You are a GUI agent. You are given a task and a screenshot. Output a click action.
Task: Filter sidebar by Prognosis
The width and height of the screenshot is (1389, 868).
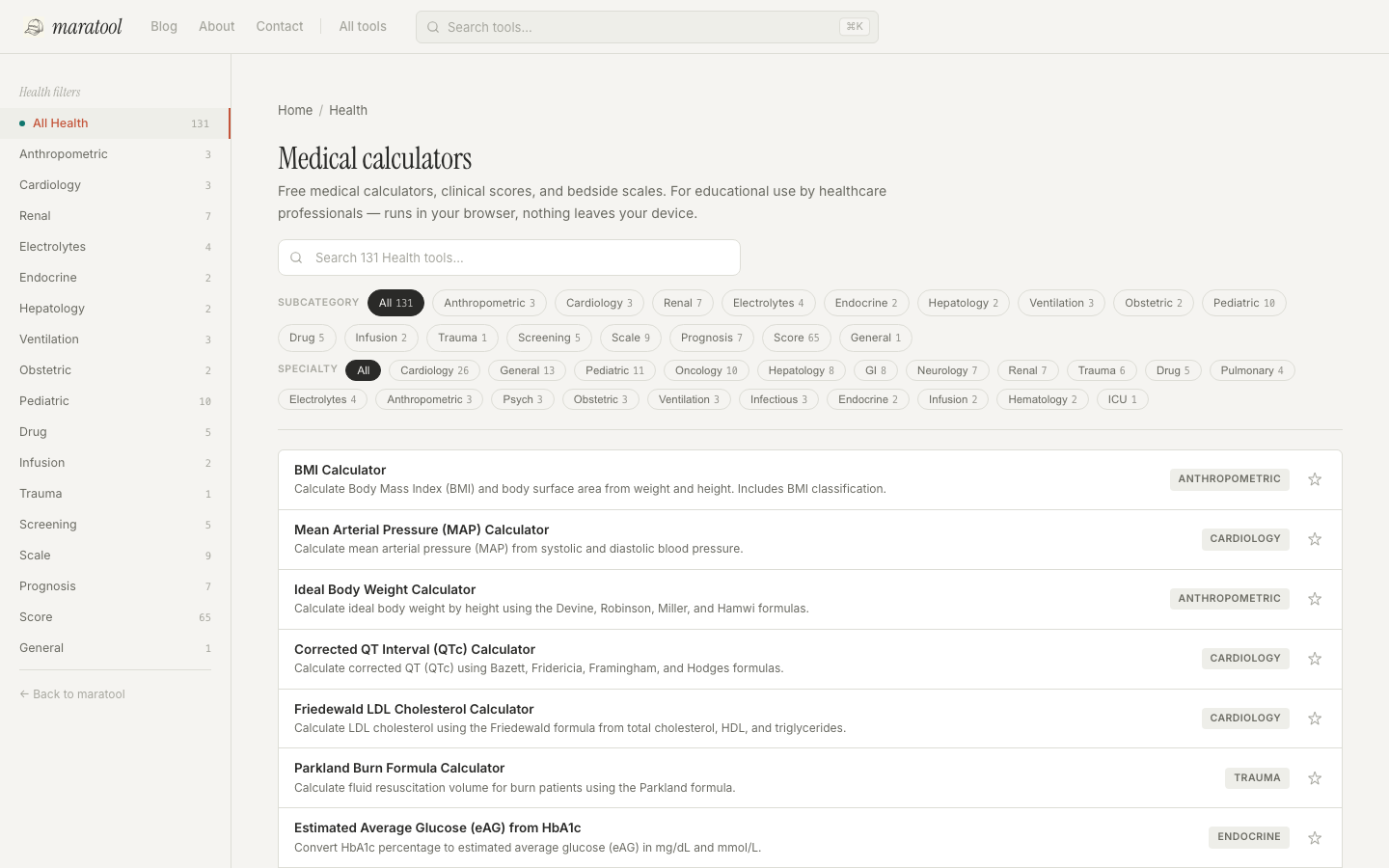point(115,586)
